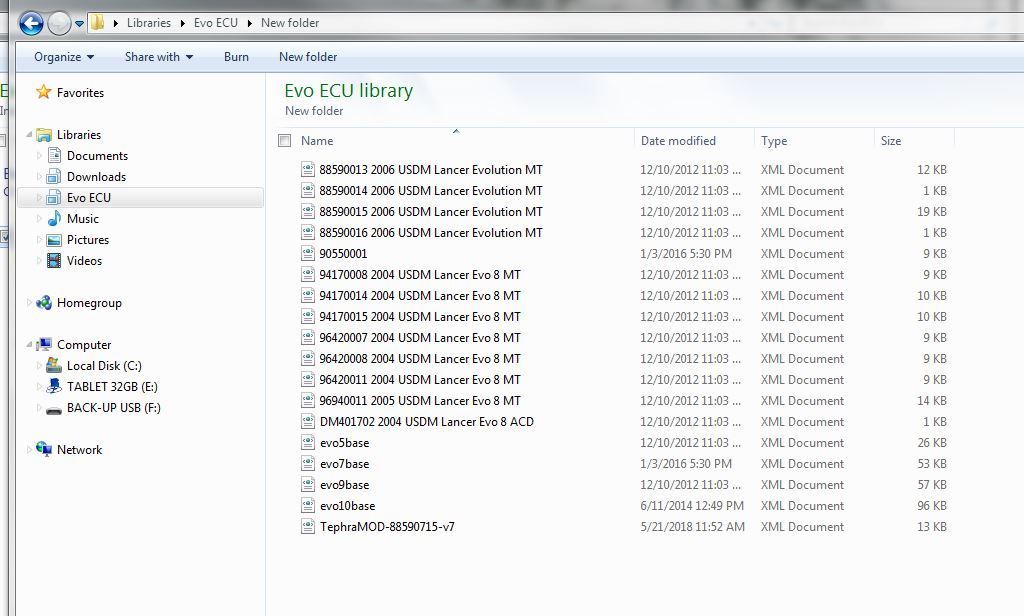Toggle the select-all checkbox in header
1024x616 pixels.
pos(285,141)
